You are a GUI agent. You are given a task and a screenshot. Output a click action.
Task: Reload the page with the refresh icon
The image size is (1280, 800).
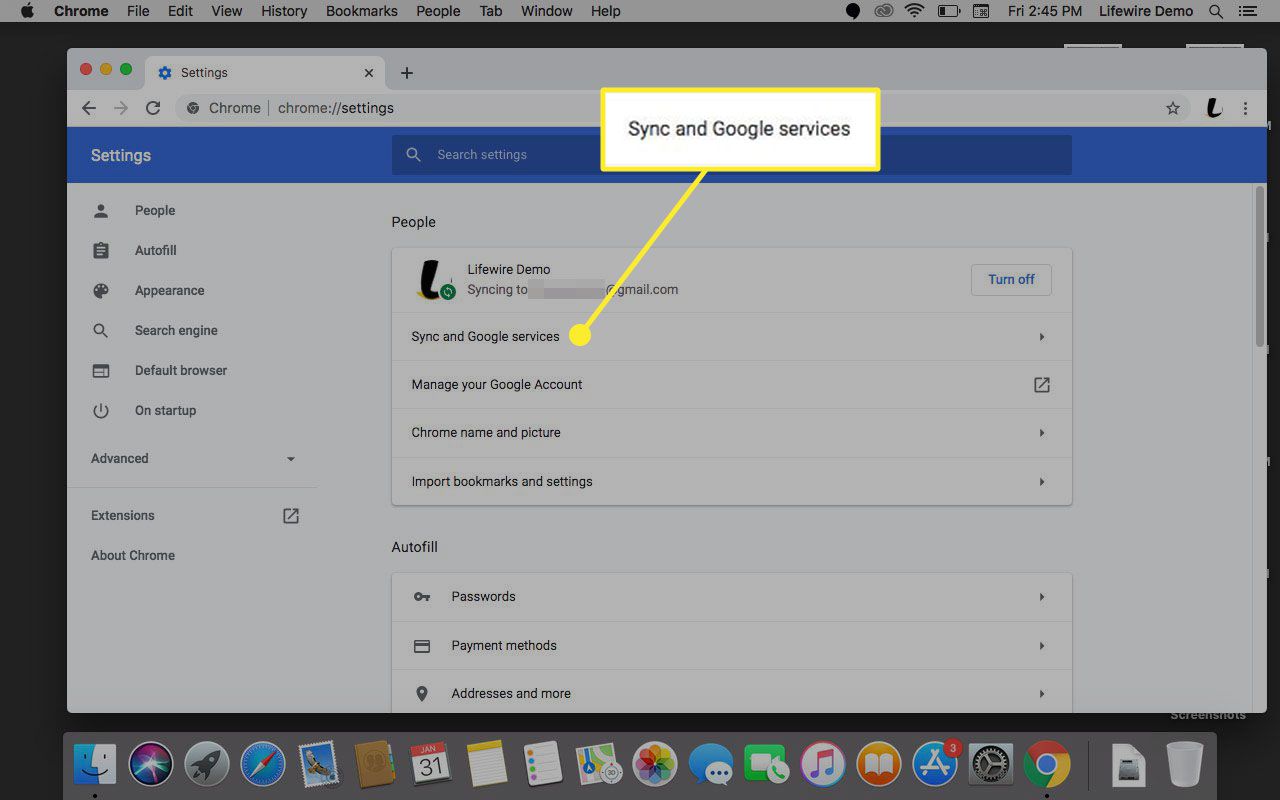(x=153, y=108)
